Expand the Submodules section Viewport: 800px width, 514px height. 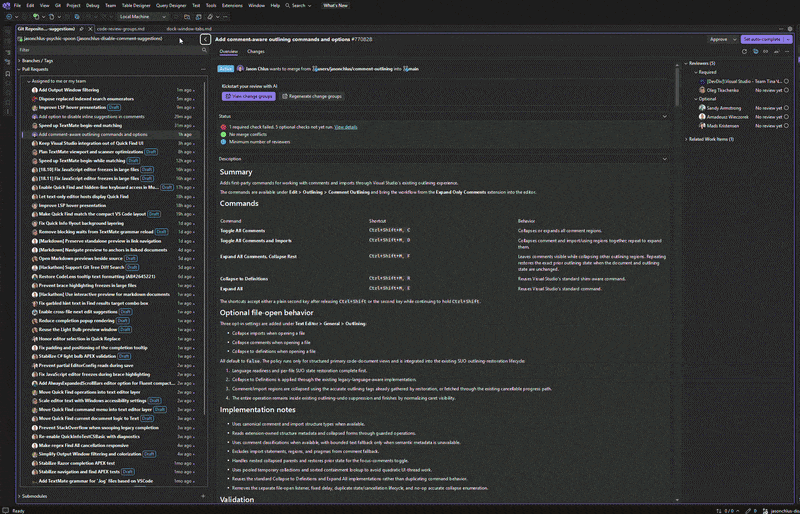(19, 496)
